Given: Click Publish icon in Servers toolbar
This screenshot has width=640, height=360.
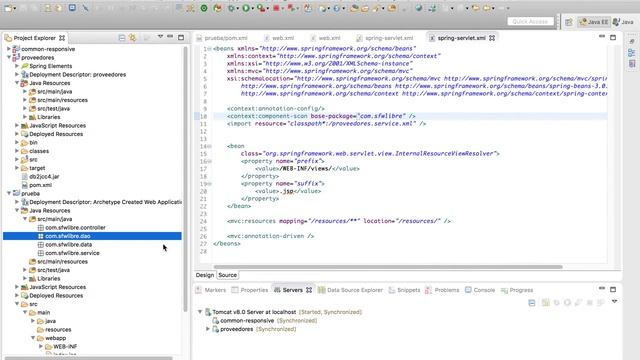Looking at the screenshot, I should (600, 302).
